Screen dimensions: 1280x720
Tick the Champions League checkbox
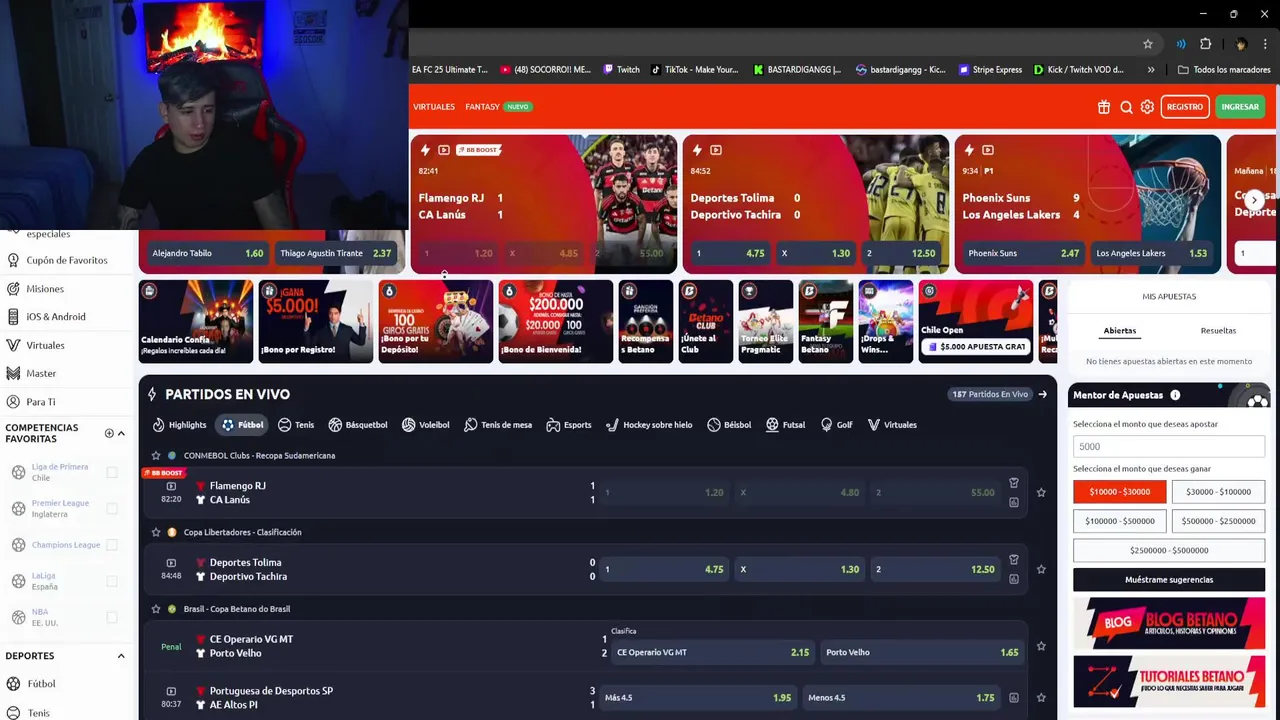(112, 545)
